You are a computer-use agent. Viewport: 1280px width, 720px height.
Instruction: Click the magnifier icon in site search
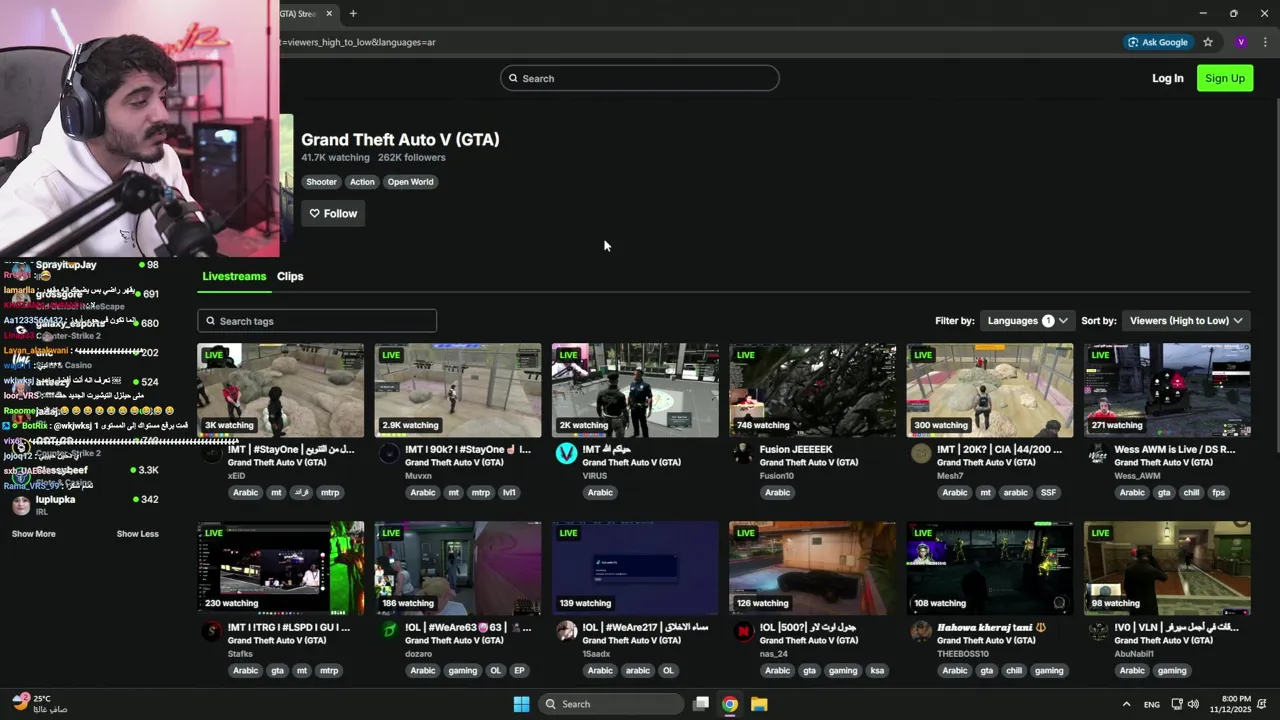[x=513, y=78]
